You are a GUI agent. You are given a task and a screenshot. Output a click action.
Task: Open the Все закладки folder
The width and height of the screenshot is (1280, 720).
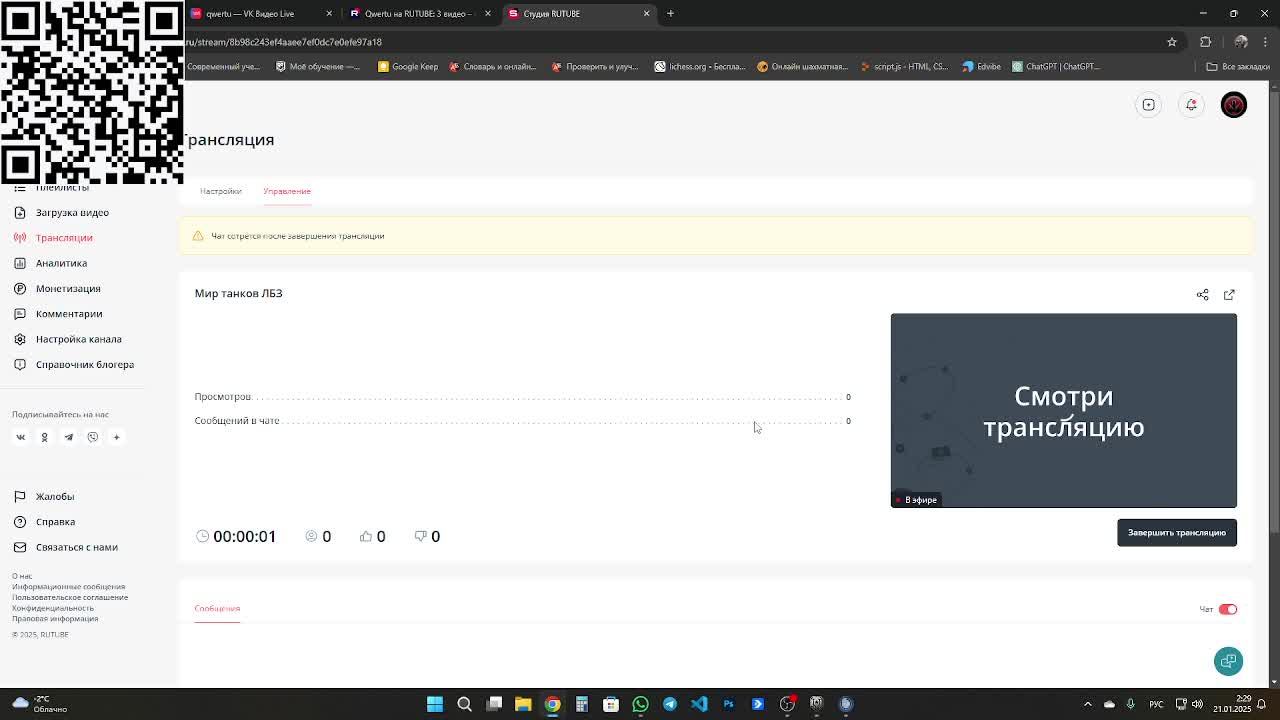[1237, 67]
